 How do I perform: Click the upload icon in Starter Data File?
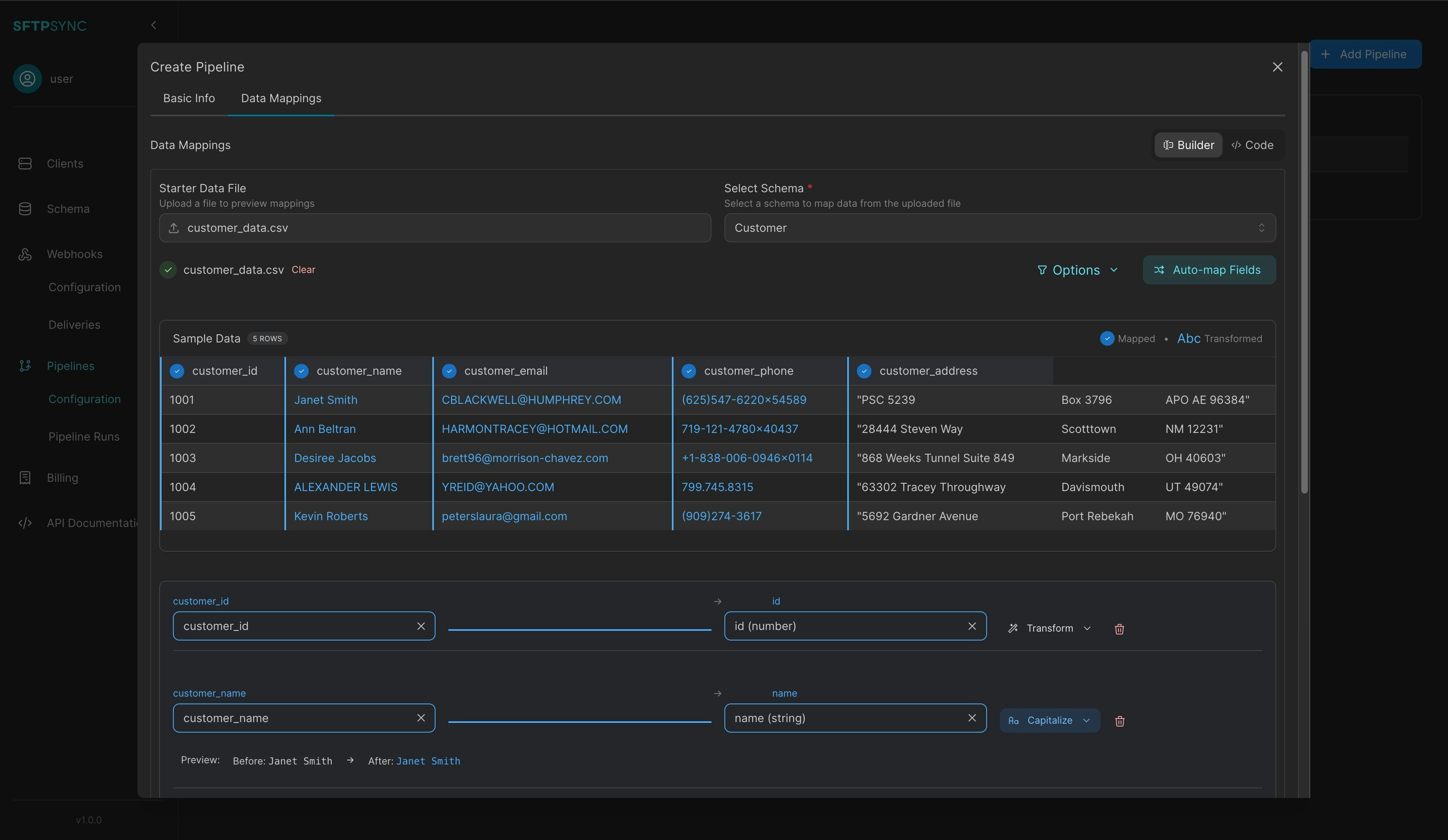(x=174, y=228)
